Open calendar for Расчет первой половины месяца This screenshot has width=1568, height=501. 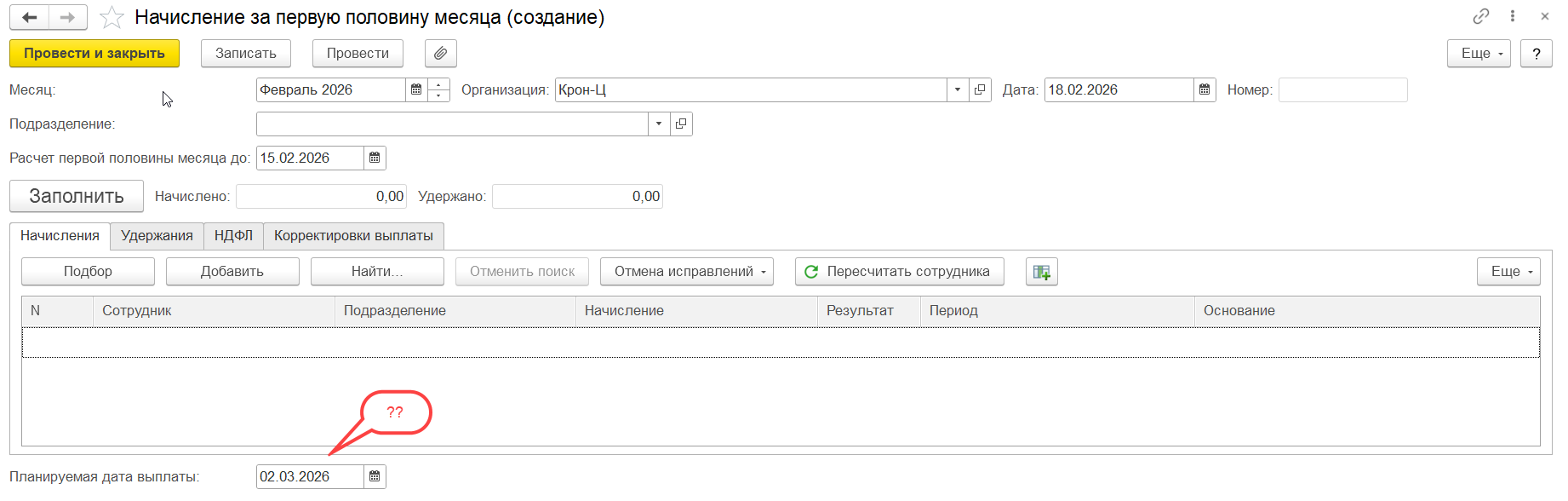click(x=375, y=158)
